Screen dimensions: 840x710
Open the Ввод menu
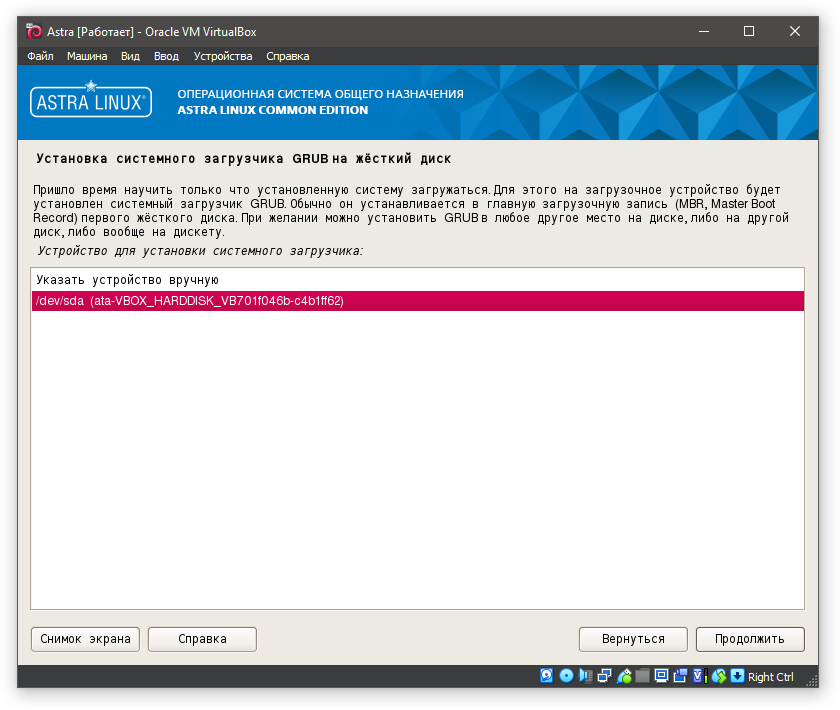166,56
